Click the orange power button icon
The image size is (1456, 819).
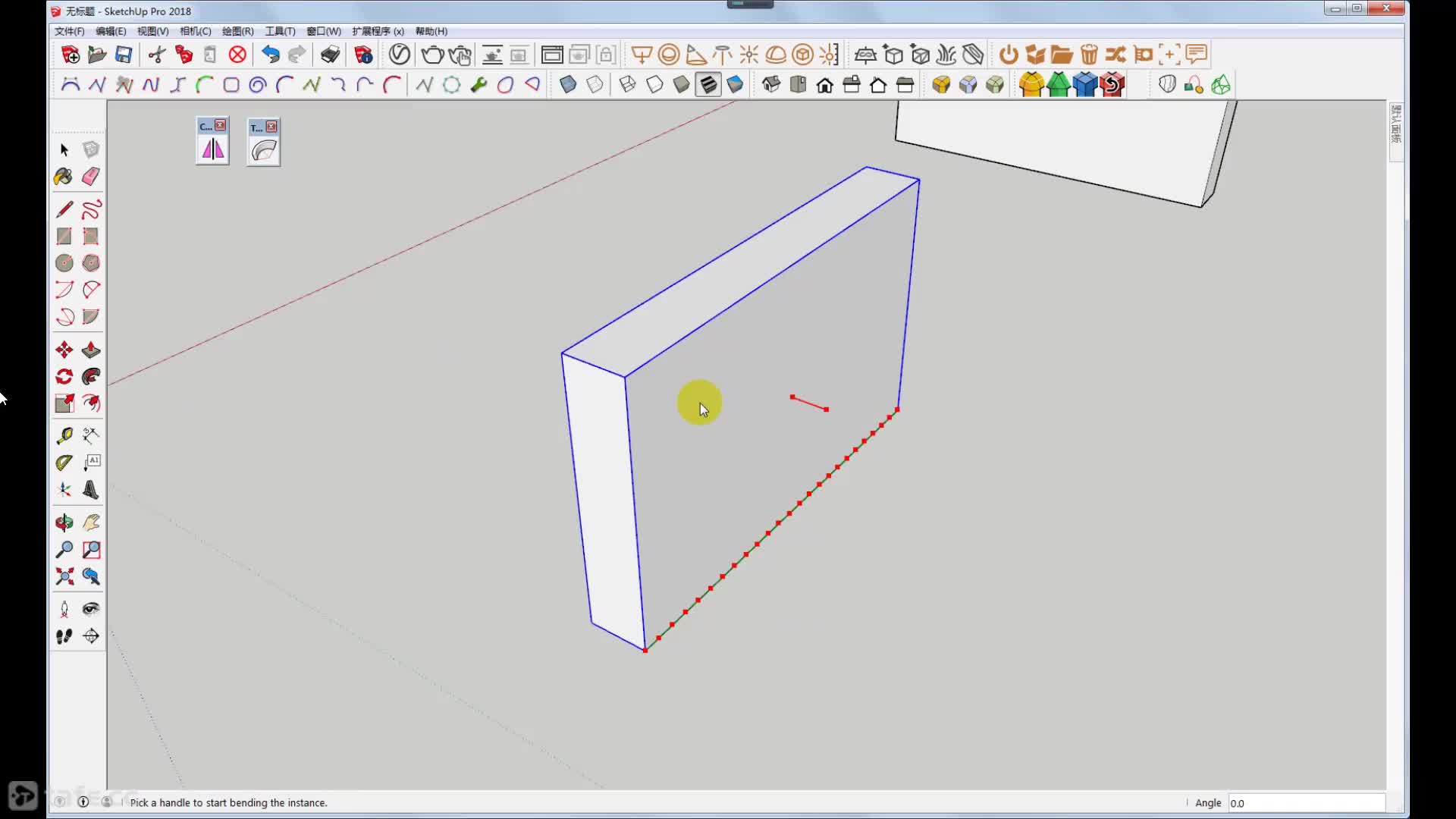[x=1009, y=55]
